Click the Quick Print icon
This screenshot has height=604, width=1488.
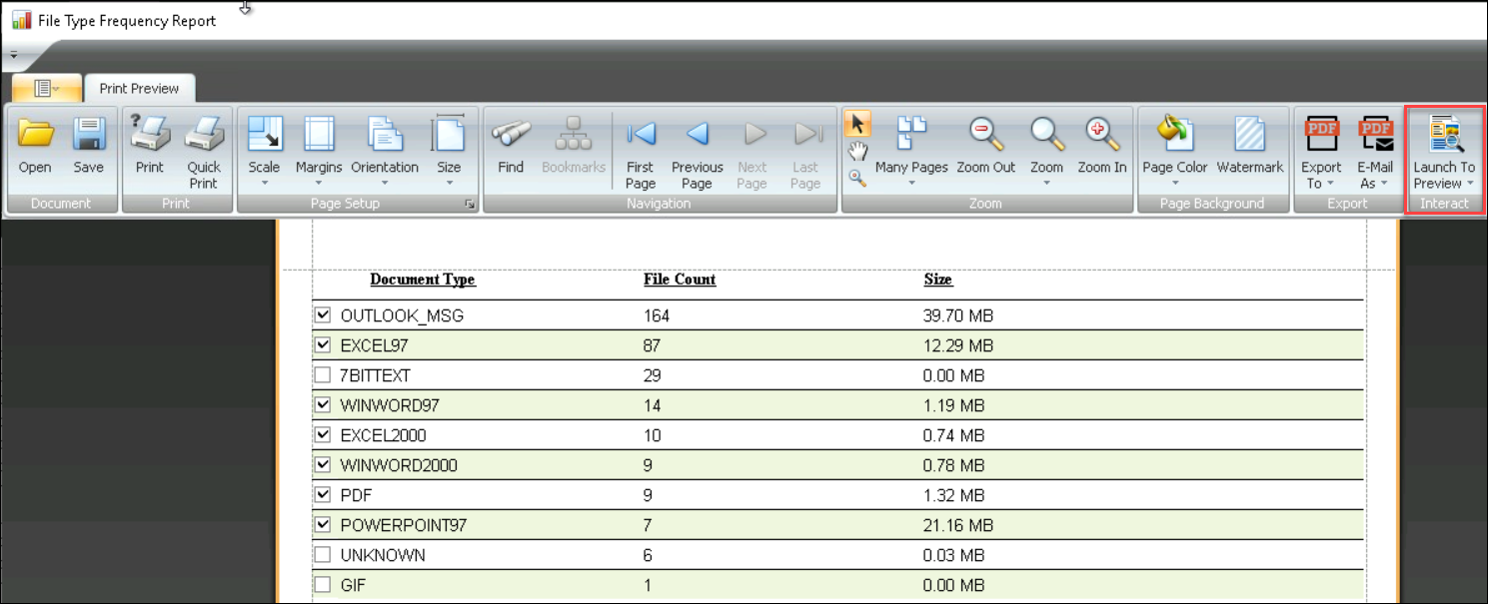(204, 133)
